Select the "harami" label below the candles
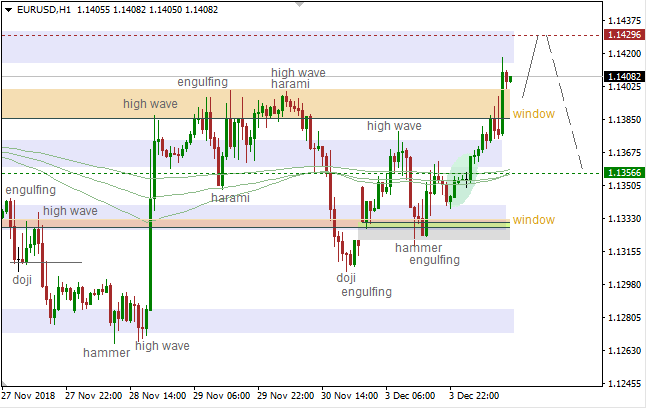The image size is (647, 409). click(x=231, y=198)
